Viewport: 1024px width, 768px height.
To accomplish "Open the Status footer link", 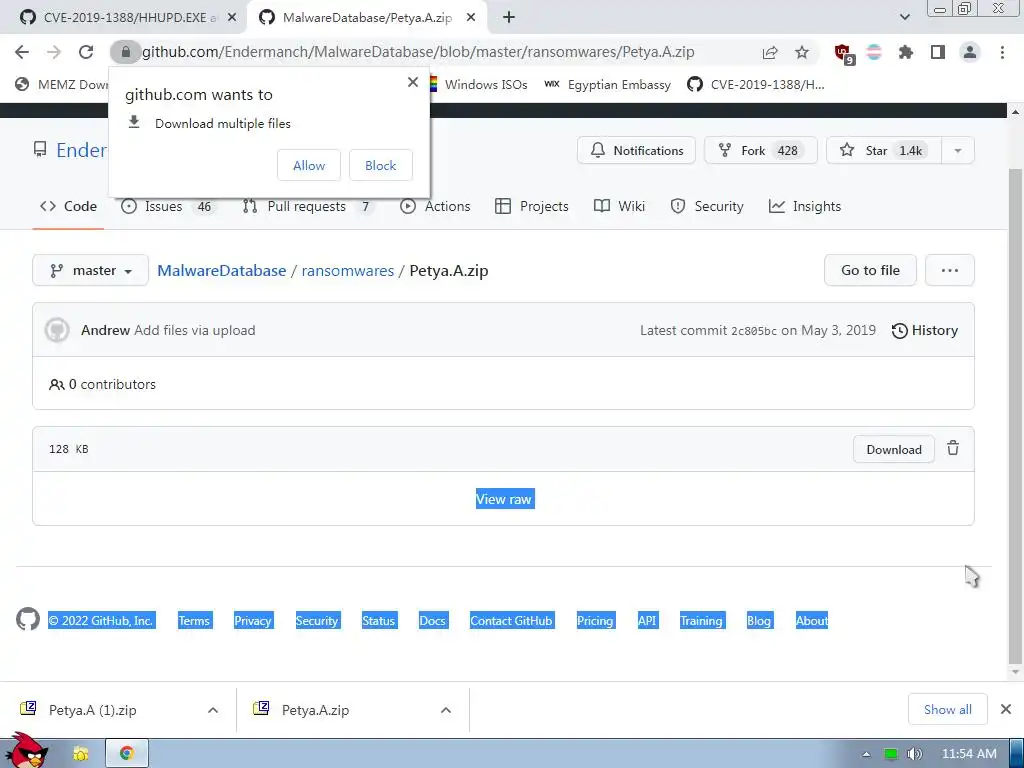I will coord(379,620).
